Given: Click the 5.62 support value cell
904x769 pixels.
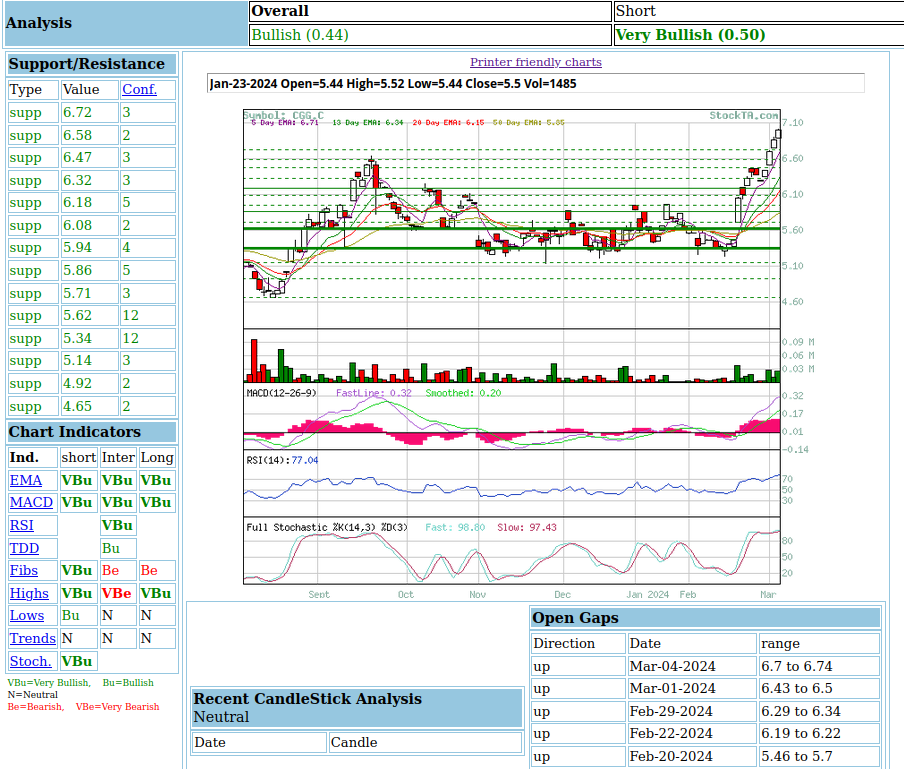Looking at the screenshot, I should (88, 315).
